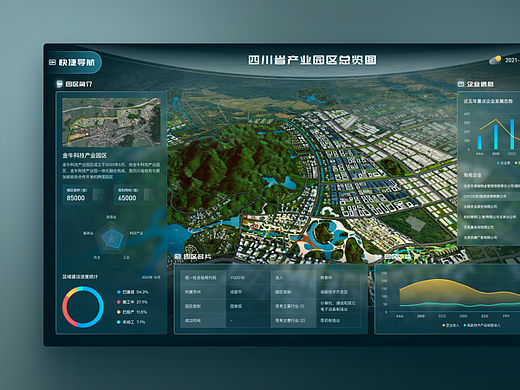Click the weather cloud-and-sun icon
Viewport: 520px width, 390px height.
pos(495,60)
